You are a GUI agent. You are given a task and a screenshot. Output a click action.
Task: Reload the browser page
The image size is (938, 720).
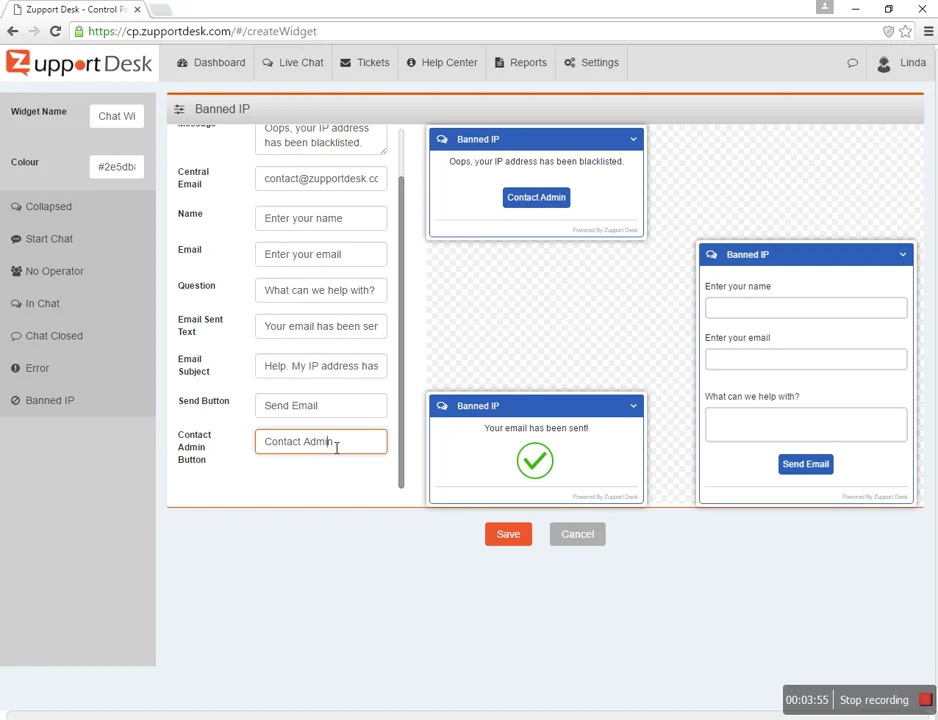(x=56, y=31)
